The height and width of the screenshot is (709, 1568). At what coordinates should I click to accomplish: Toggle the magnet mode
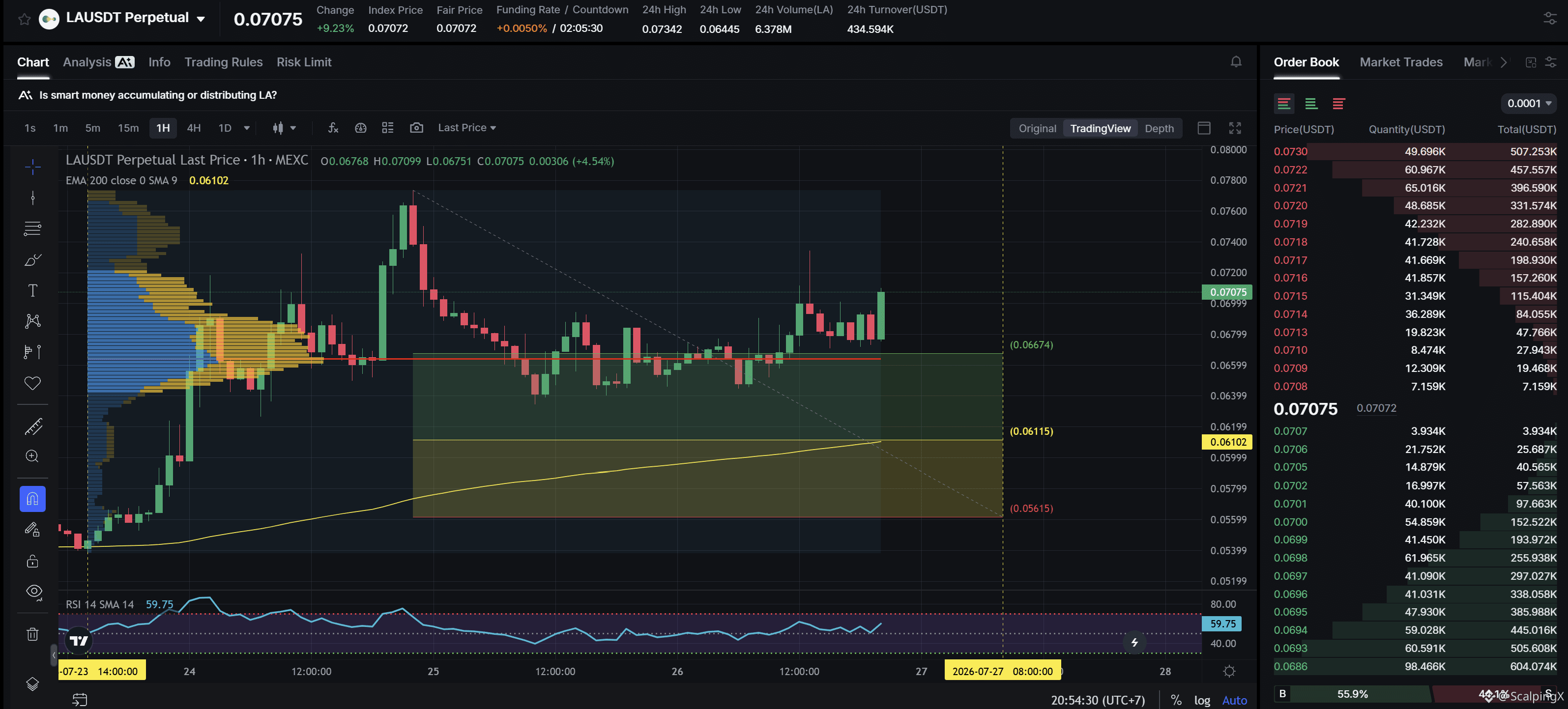point(33,499)
